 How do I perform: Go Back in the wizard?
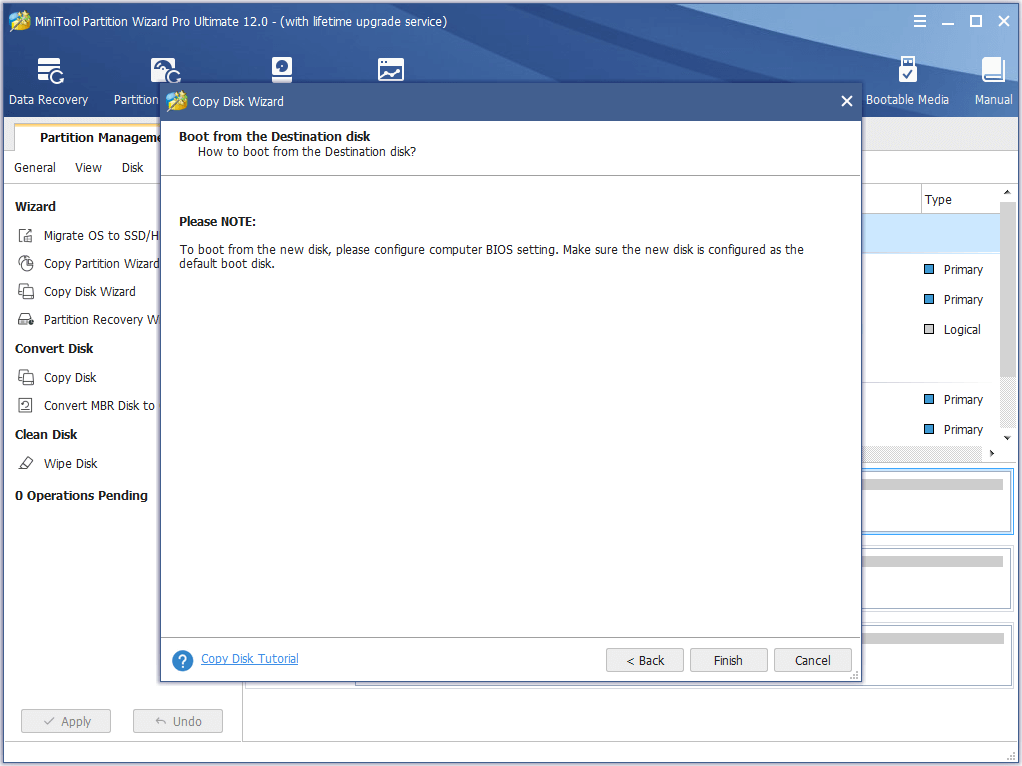pyautogui.click(x=645, y=660)
